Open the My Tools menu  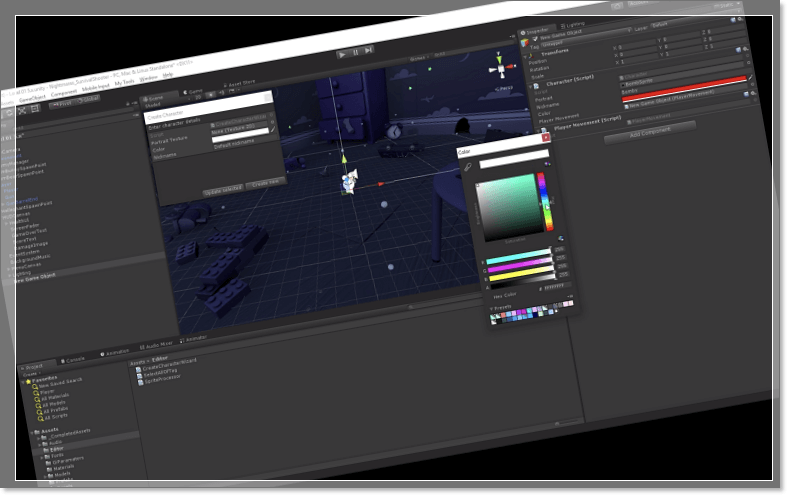tap(124, 82)
